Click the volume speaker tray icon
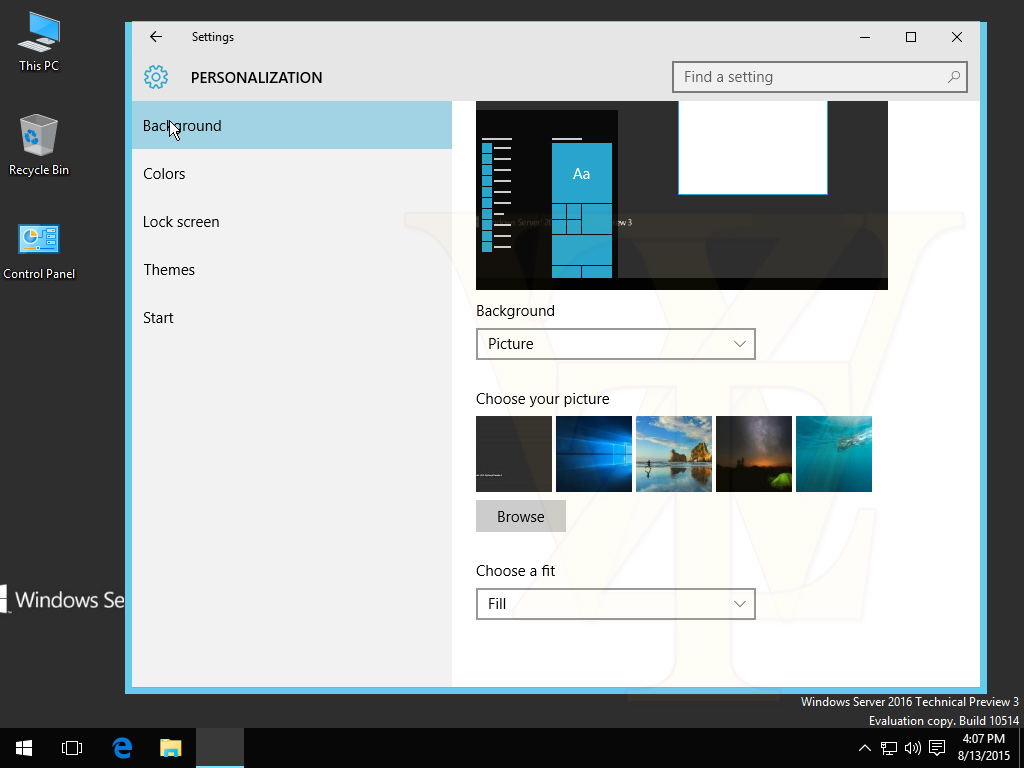This screenshot has width=1024, height=768. click(912, 748)
